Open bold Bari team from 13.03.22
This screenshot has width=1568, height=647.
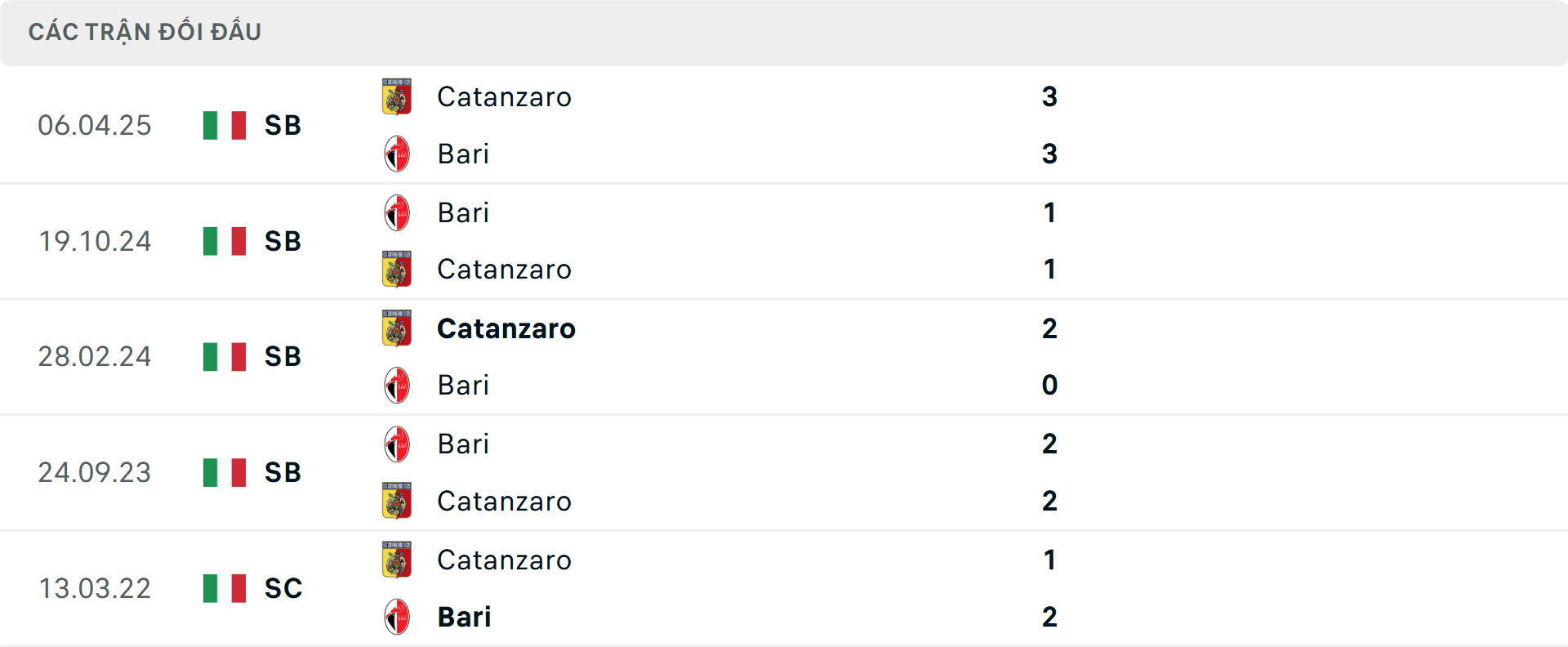pyautogui.click(x=464, y=617)
